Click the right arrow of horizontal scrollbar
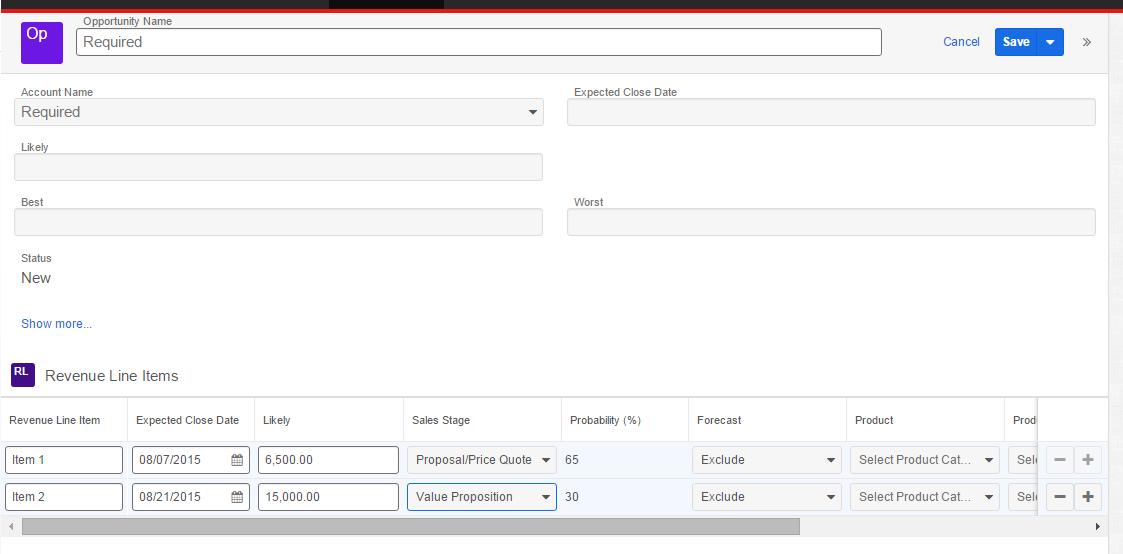1123x554 pixels. pyautogui.click(x=1098, y=527)
